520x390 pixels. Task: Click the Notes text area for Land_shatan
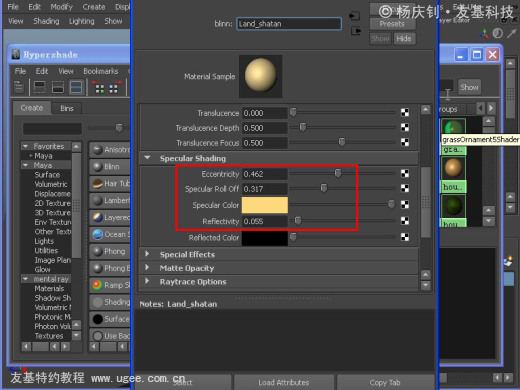[x=285, y=339]
